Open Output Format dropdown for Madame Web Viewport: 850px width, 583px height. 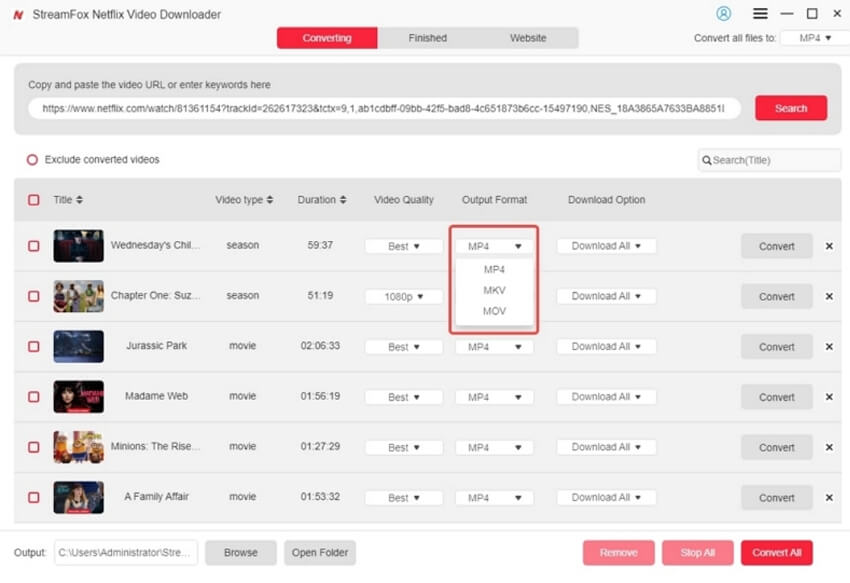tap(494, 397)
